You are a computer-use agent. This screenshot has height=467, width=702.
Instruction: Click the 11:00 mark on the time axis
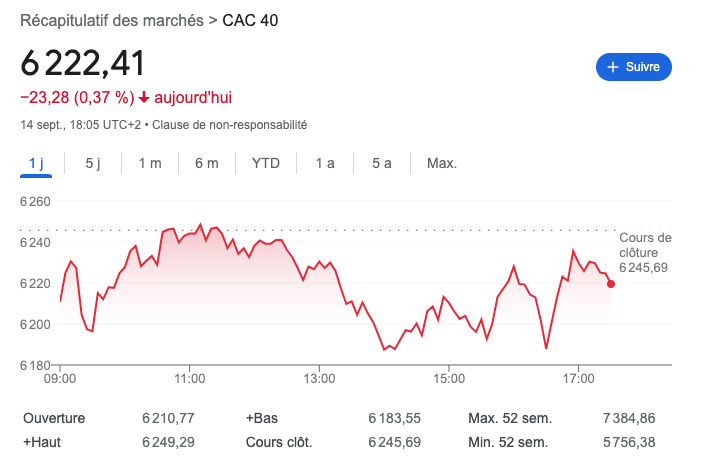tap(190, 379)
